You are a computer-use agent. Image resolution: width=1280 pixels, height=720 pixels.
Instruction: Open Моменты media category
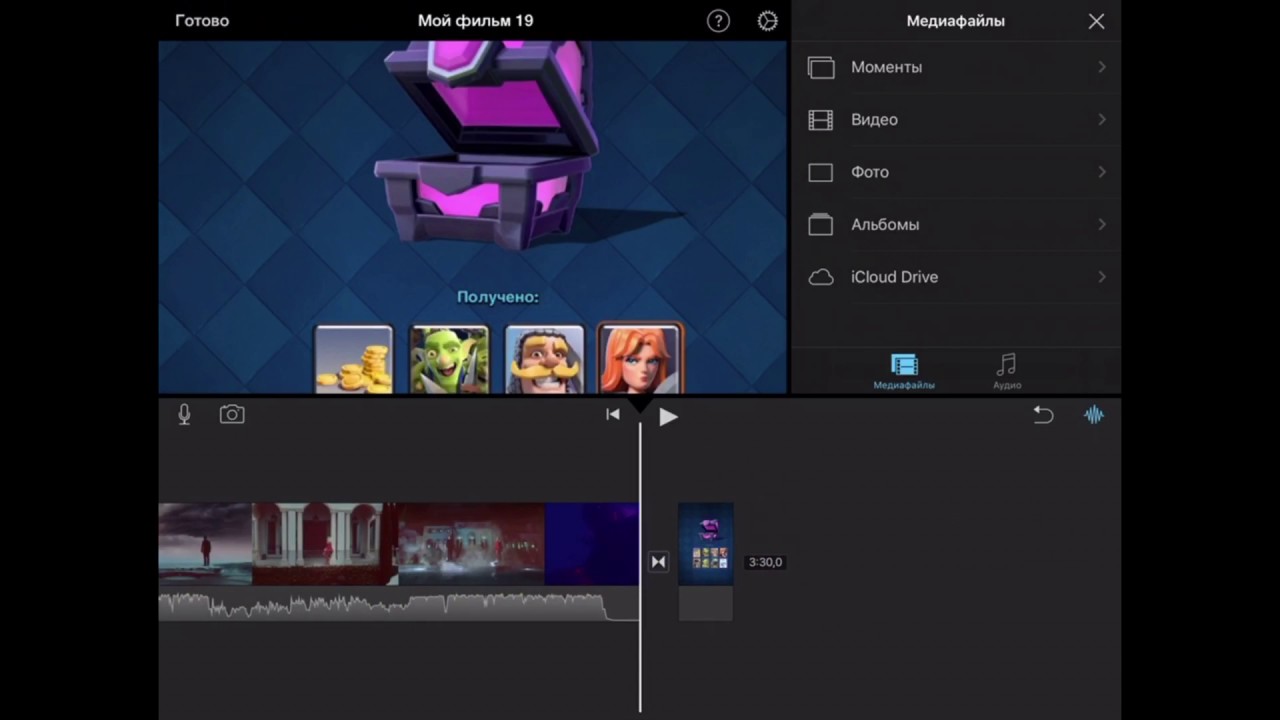pos(956,67)
